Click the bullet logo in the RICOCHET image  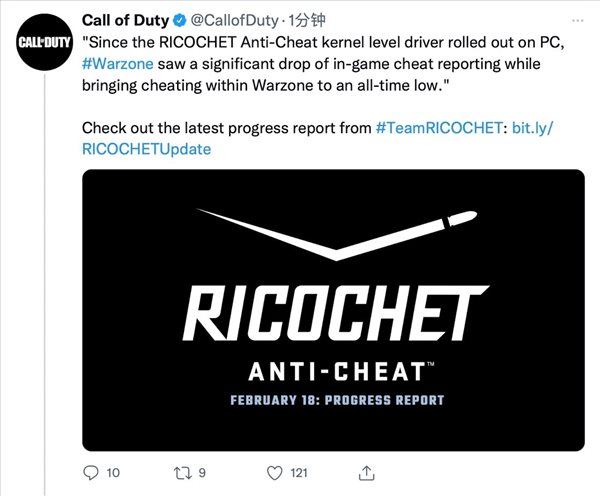pyautogui.click(x=337, y=235)
